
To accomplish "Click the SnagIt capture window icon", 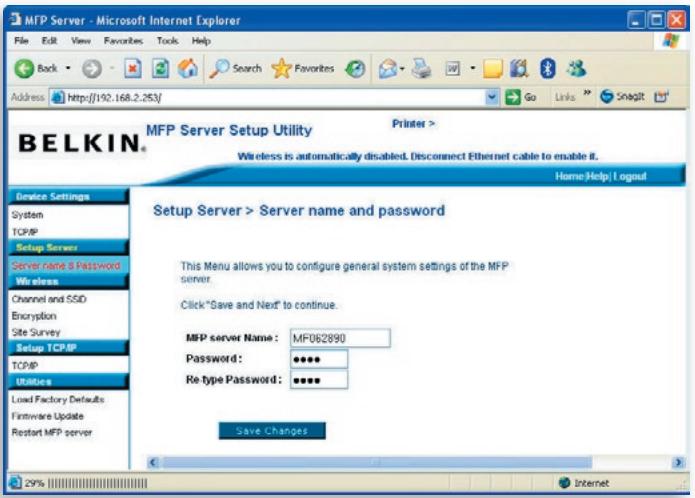I will click(x=661, y=97).
